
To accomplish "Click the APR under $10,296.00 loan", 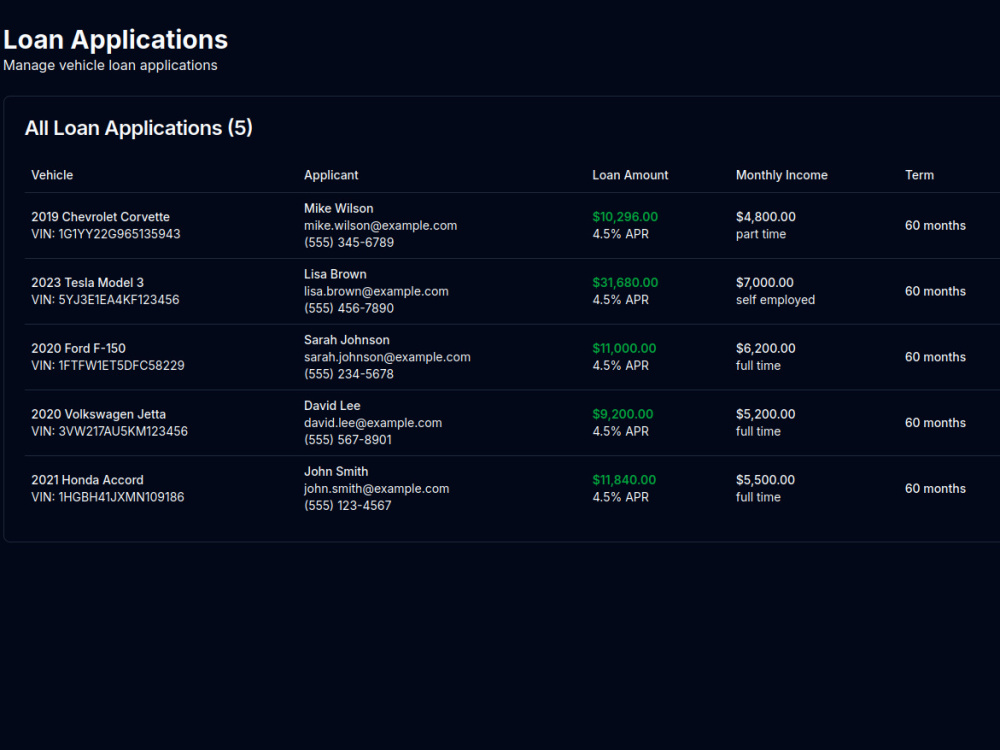I will (x=621, y=234).
